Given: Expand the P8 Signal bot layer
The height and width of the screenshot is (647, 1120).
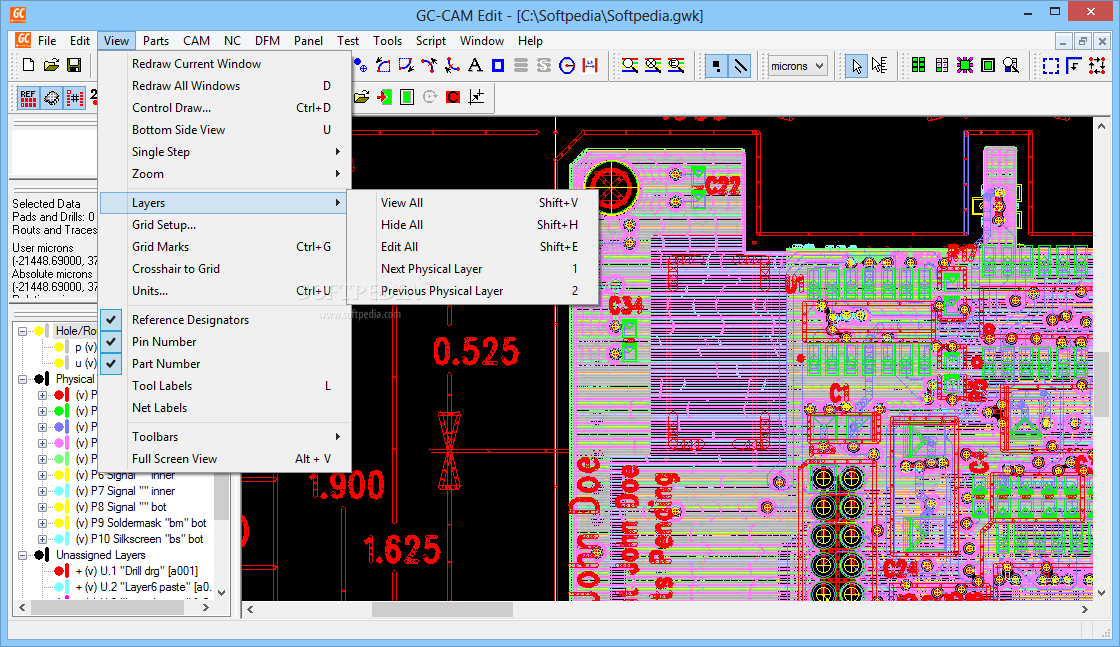Looking at the screenshot, I should click(x=42, y=507).
